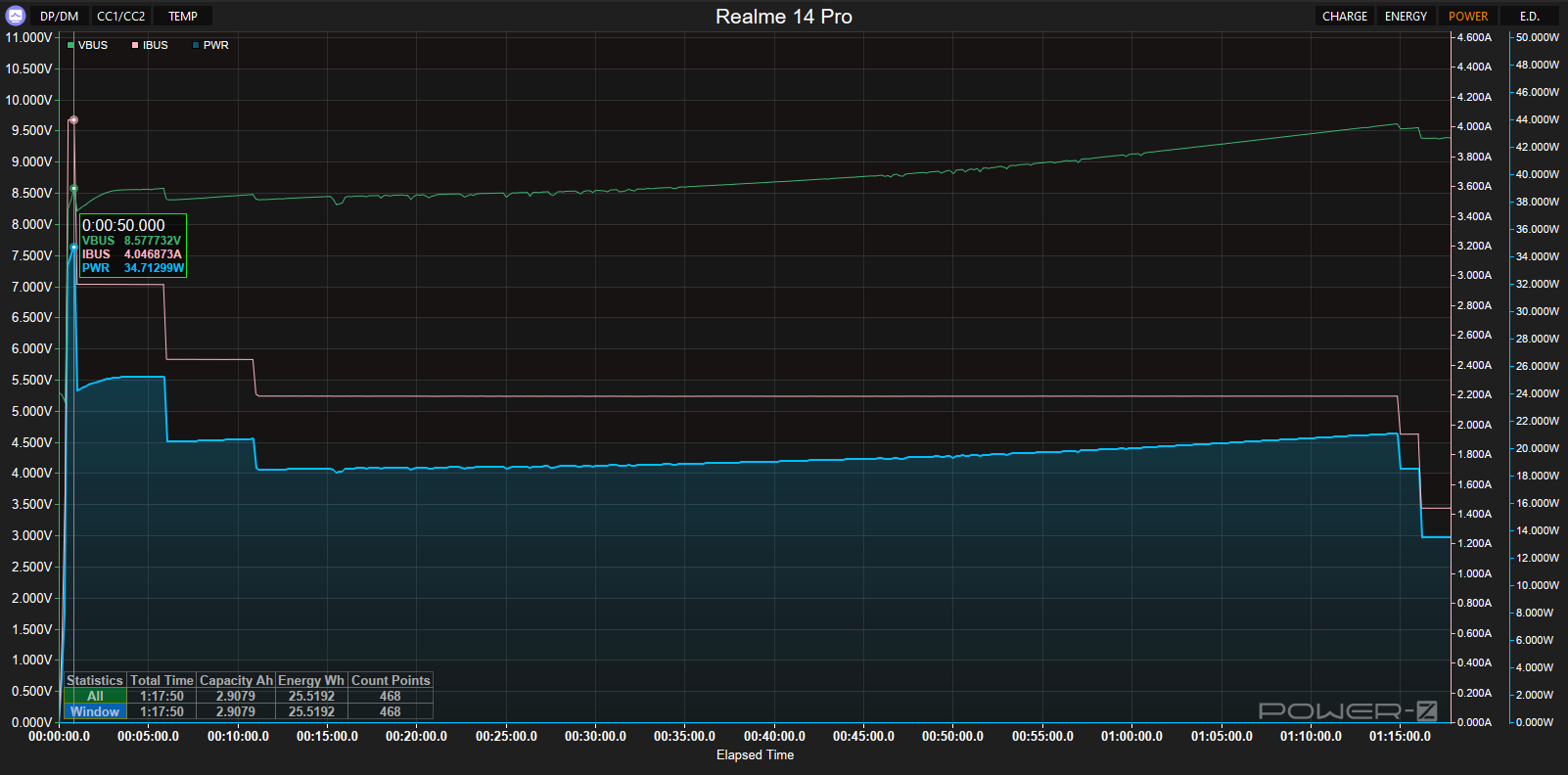Click the pink IBUS peak point marker
The image size is (1568, 775).
pos(73,120)
